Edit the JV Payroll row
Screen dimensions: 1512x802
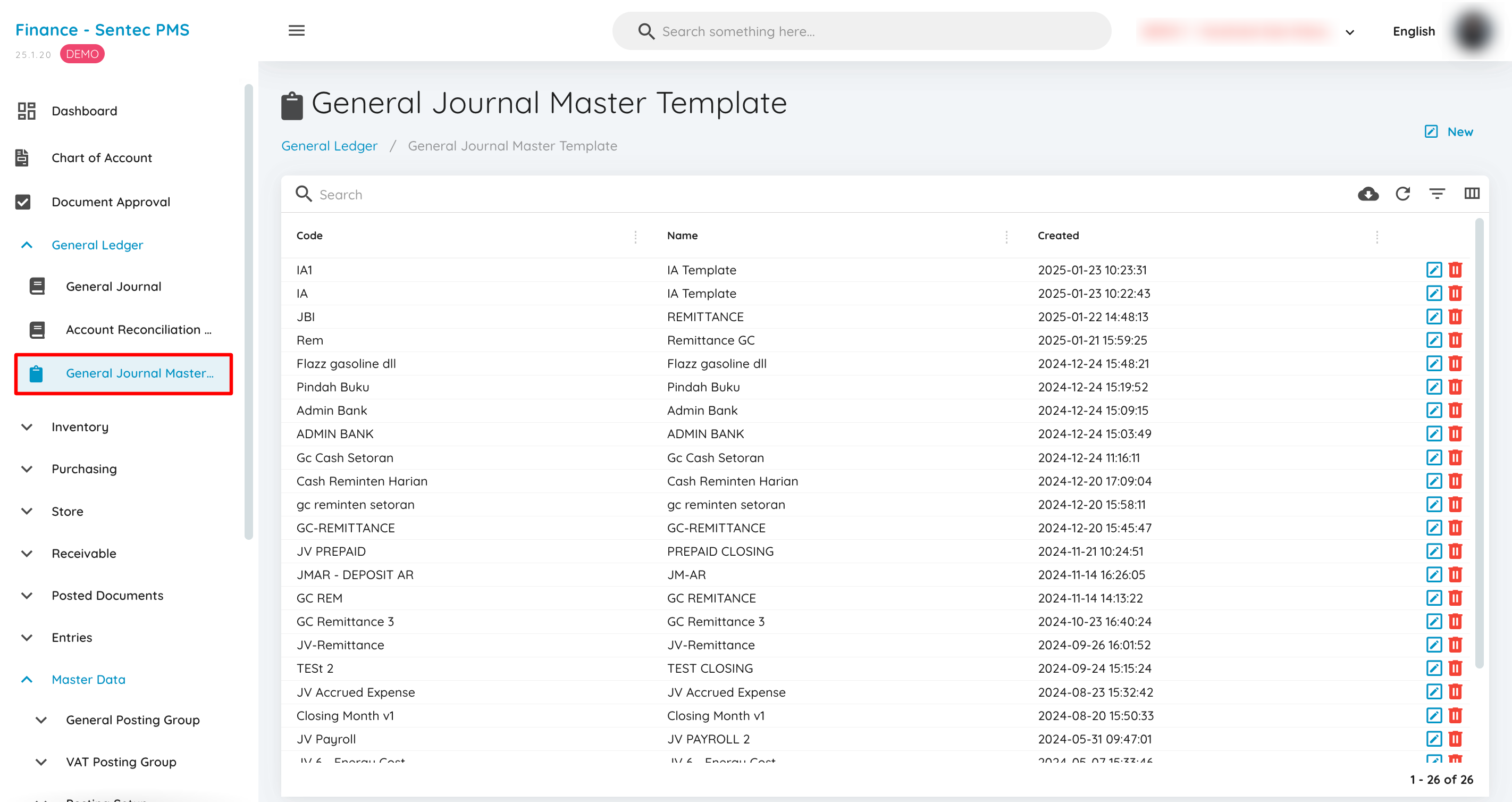(1434, 739)
